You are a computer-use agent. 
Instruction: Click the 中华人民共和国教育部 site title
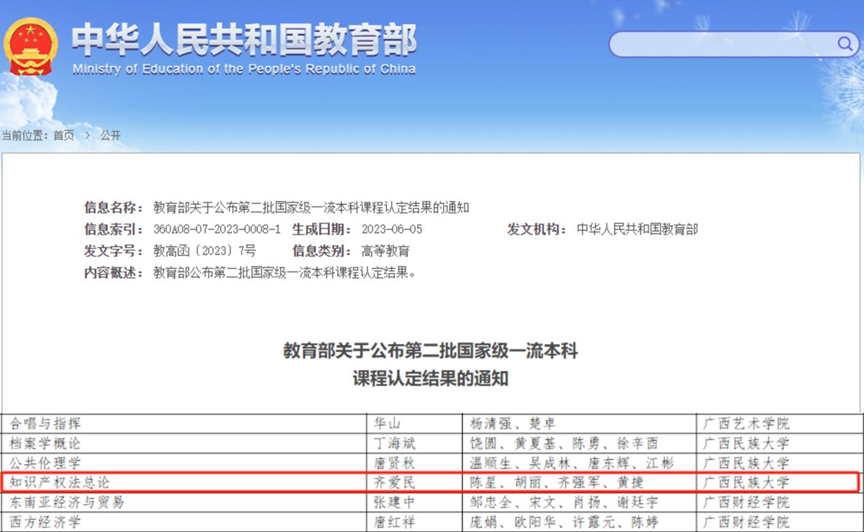[x=243, y=39]
